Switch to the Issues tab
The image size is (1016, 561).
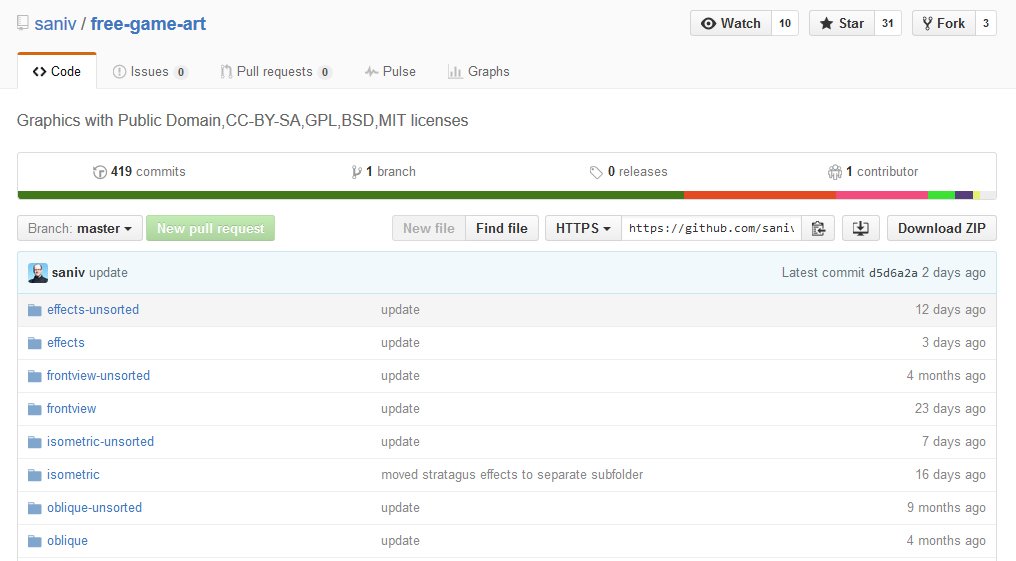[150, 71]
